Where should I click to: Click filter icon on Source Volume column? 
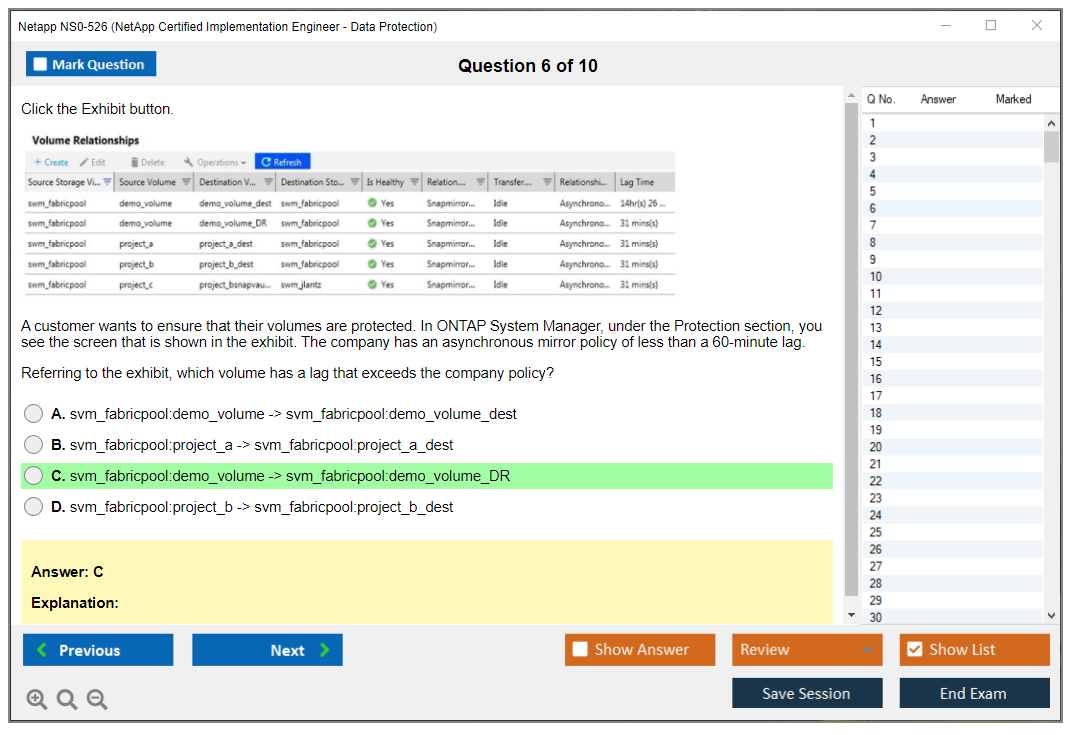(x=184, y=182)
